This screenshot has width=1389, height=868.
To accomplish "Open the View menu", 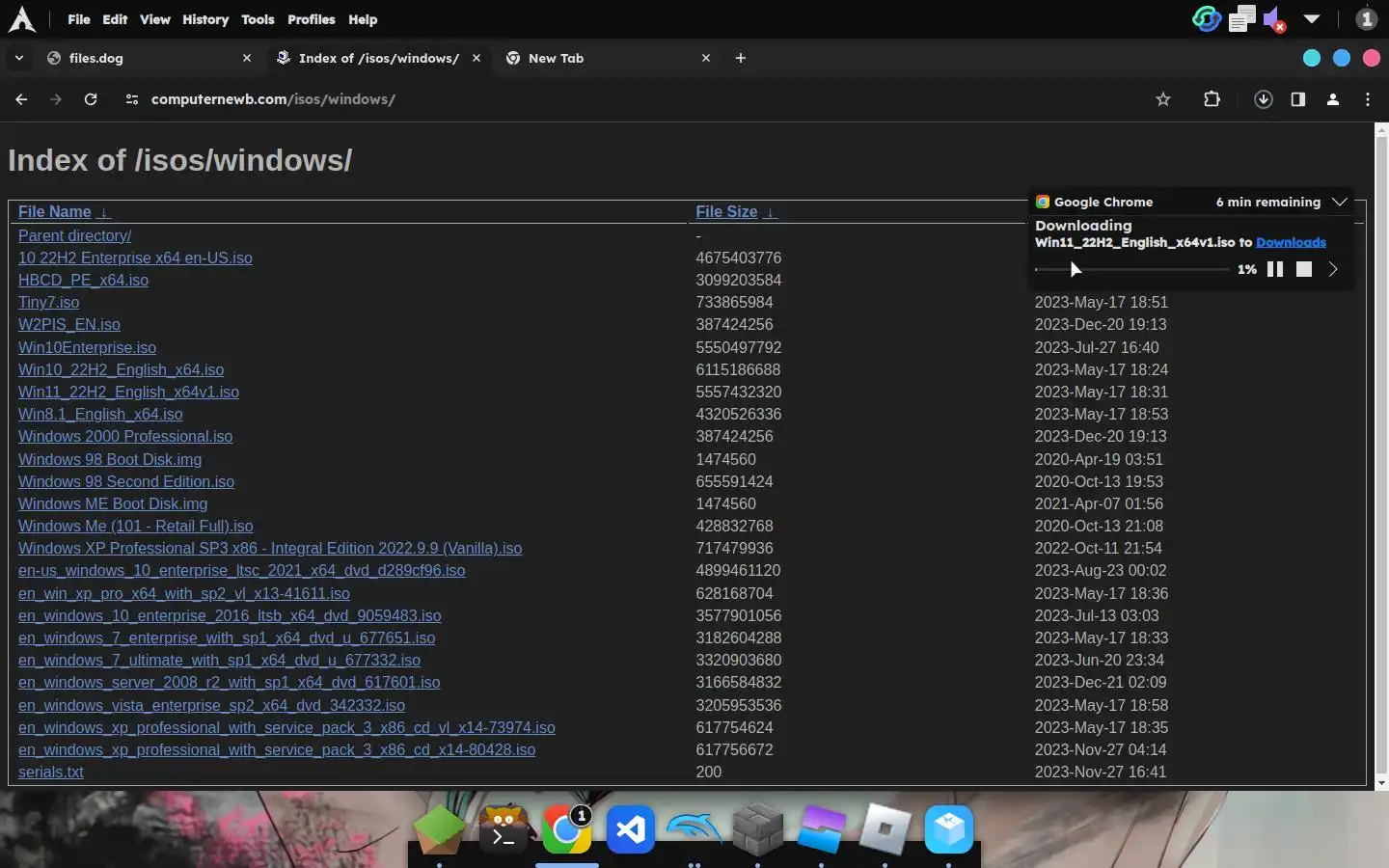I will [155, 19].
